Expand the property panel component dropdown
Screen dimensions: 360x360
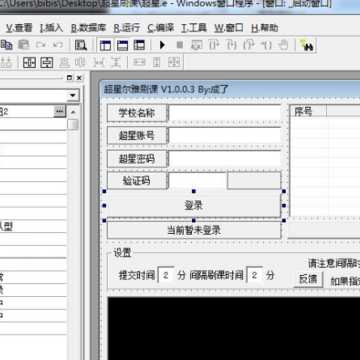click(x=72, y=96)
